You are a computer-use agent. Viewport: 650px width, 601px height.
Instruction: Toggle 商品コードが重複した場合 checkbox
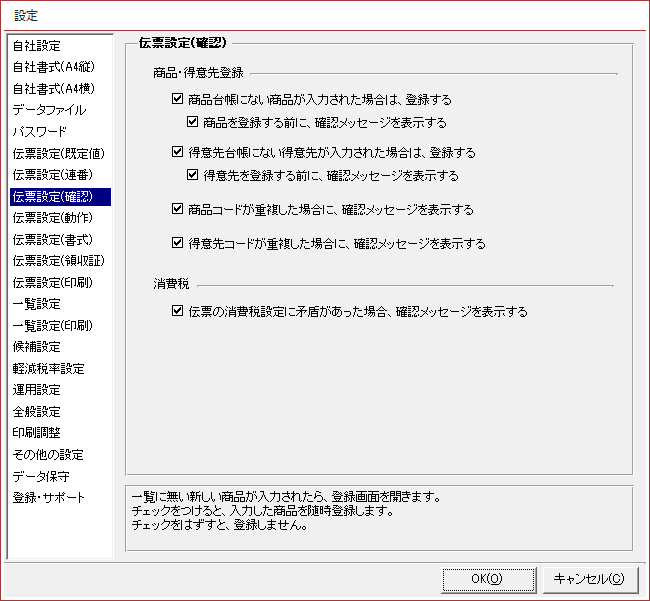click(178, 210)
